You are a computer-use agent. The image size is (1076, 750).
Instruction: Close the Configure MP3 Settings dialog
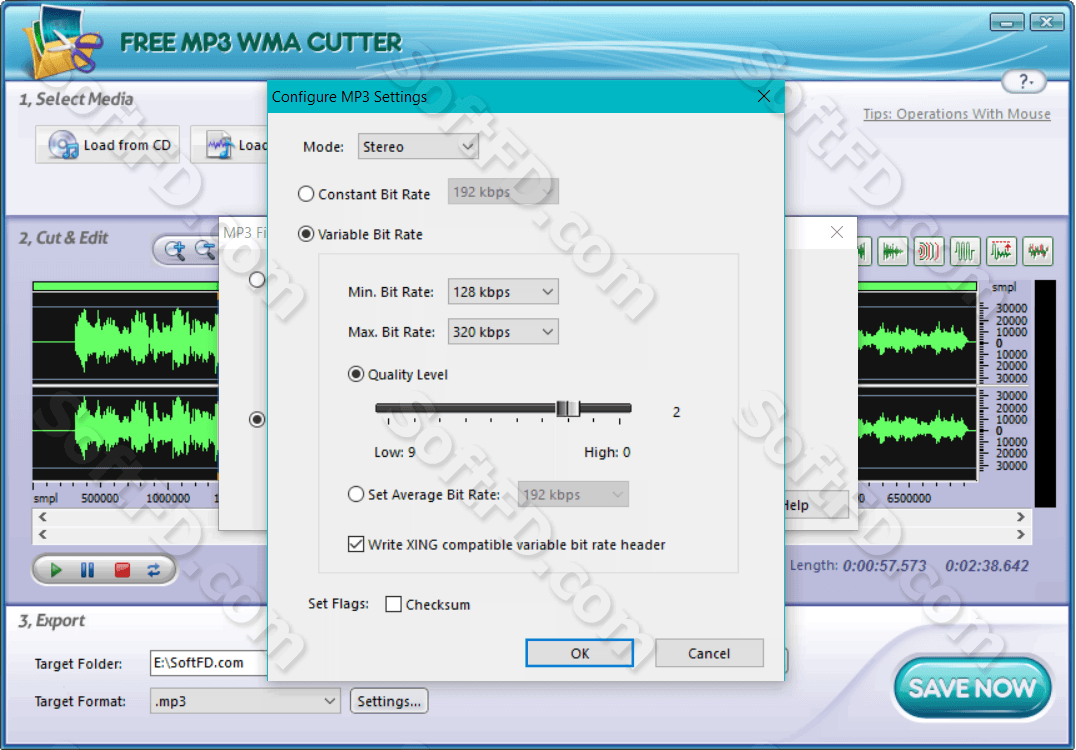point(764,96)
